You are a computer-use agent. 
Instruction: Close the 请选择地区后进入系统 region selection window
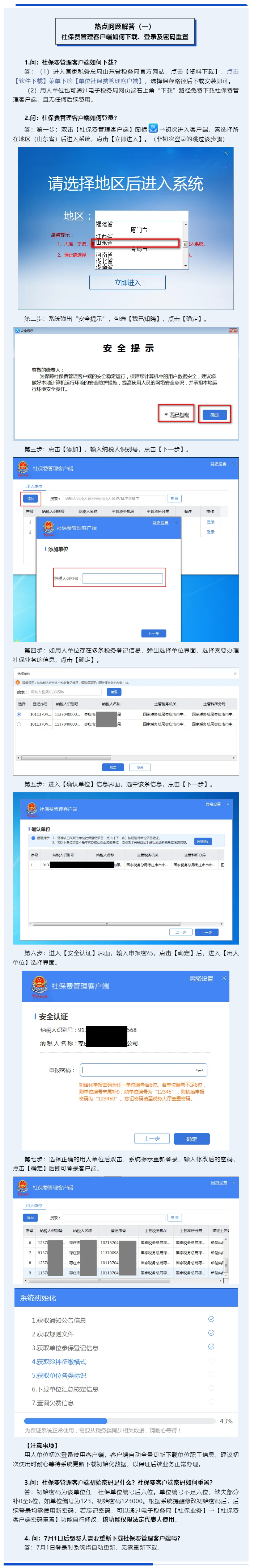[227, 153]
